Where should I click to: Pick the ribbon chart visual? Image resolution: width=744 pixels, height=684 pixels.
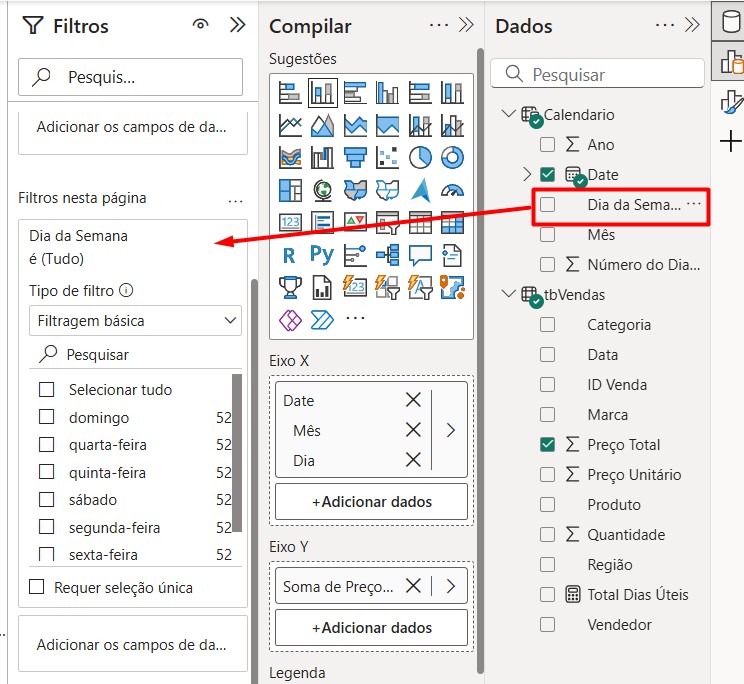(290, 157)
